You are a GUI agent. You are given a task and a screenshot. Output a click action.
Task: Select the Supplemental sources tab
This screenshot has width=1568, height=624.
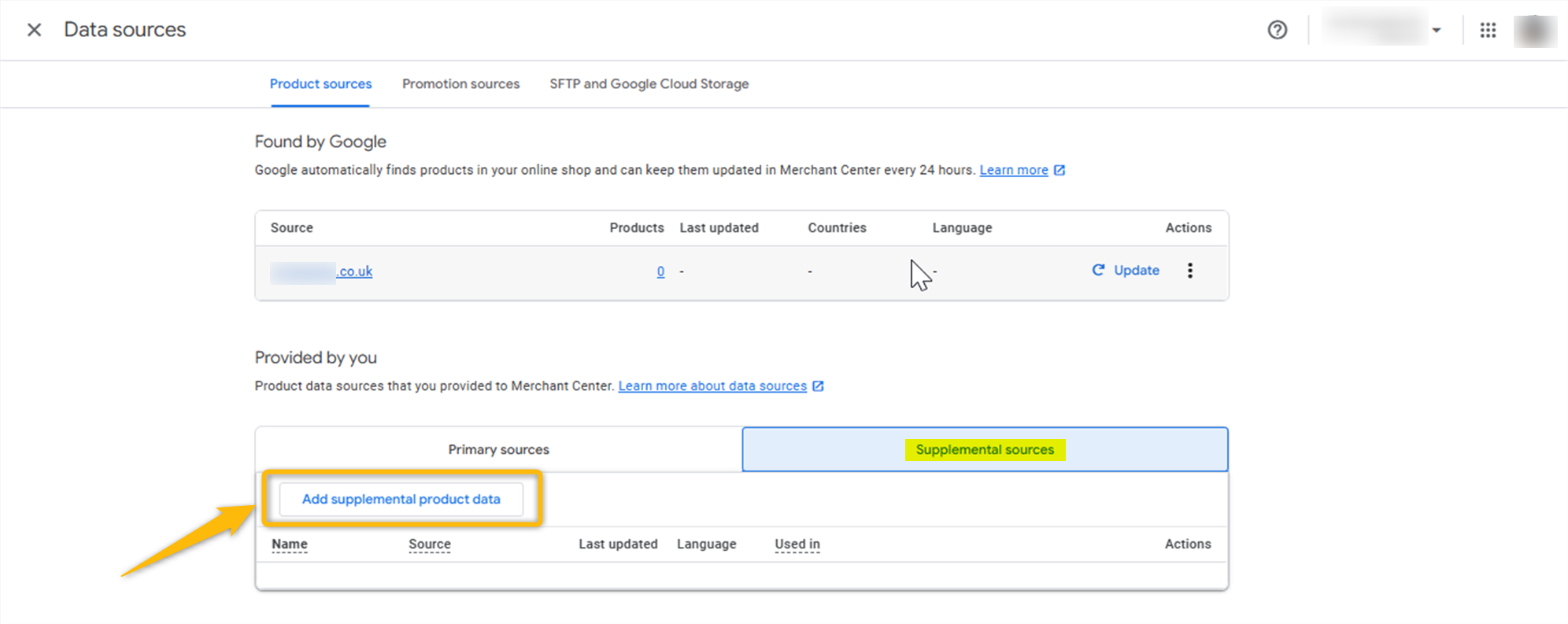click(984, 449)
